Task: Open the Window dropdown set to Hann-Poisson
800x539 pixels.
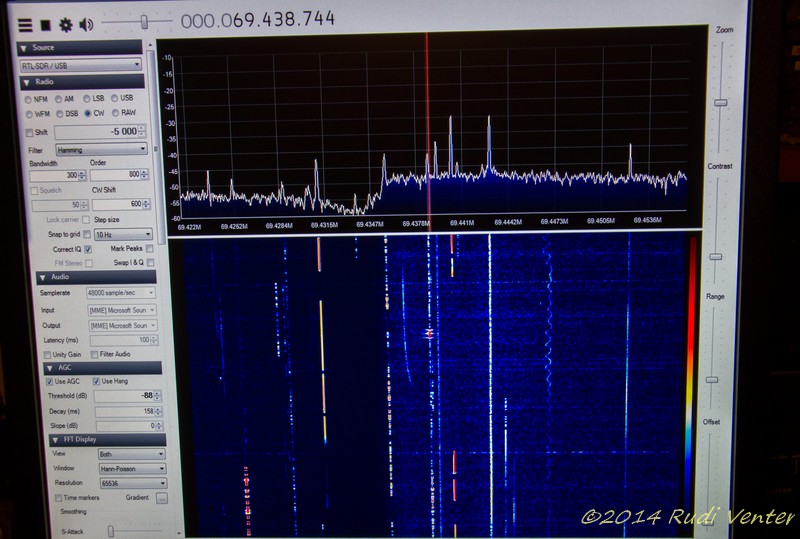Action: pyautogui.click(x=133, y=469)
